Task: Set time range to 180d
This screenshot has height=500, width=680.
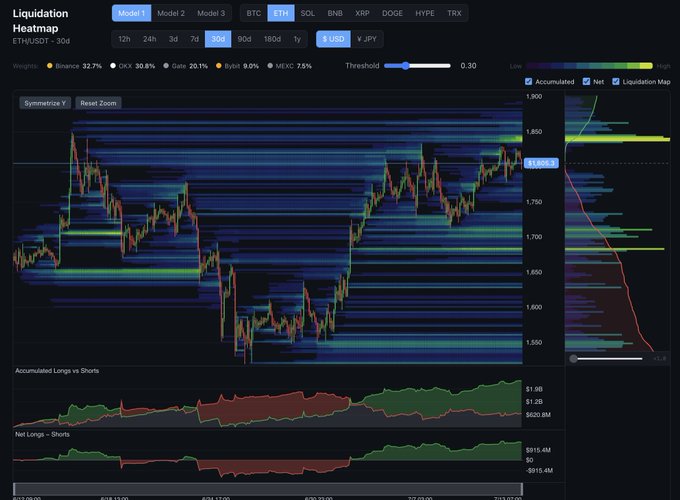Action: pos(272,39)
